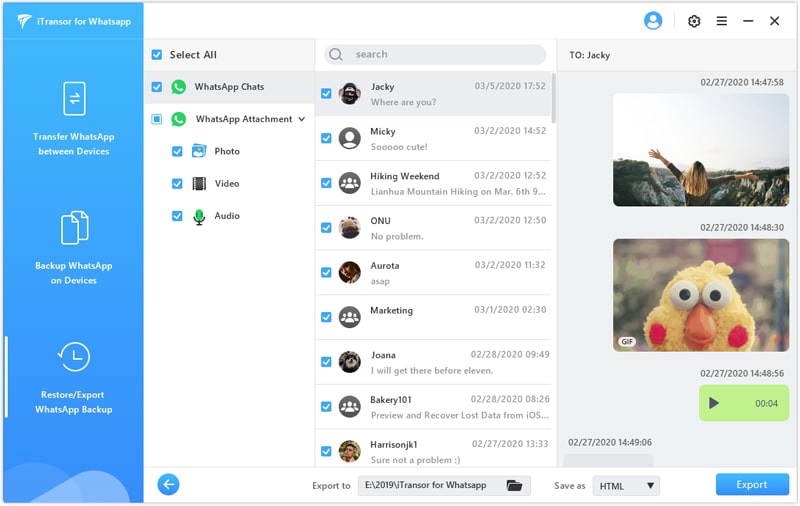Click the Backup WhatsApp on Devices icon
This screenshot has height=506, width=800.
[x=74, y=227]
